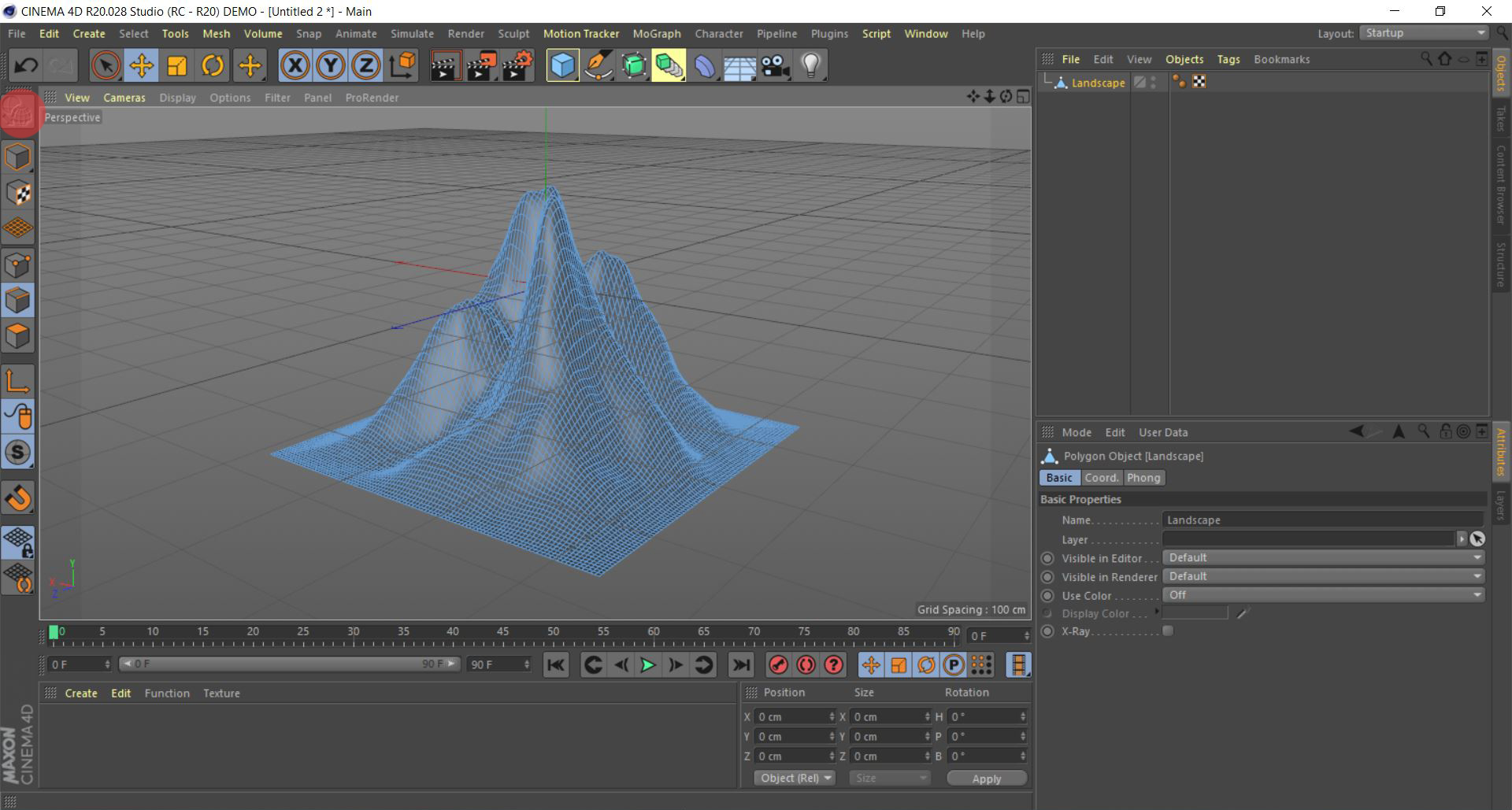Image resolution: width=1512 pixels, height=810 pixels.
Task: Open the MoGraph menu
Action: pos(656,34)
